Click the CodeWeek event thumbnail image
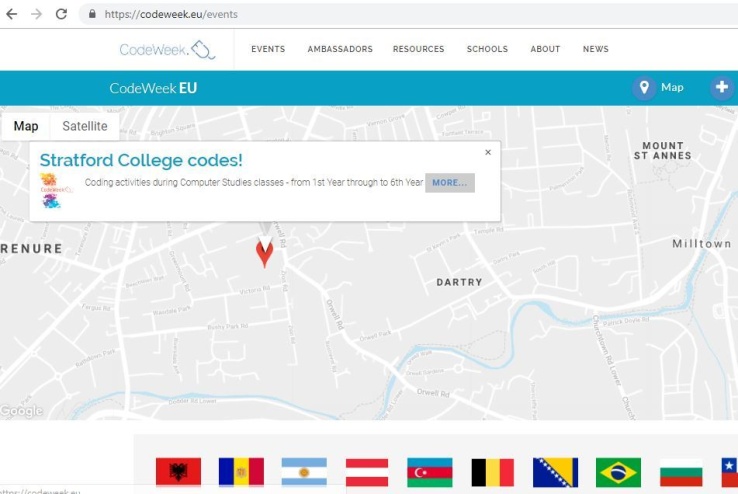 (56, 191)
